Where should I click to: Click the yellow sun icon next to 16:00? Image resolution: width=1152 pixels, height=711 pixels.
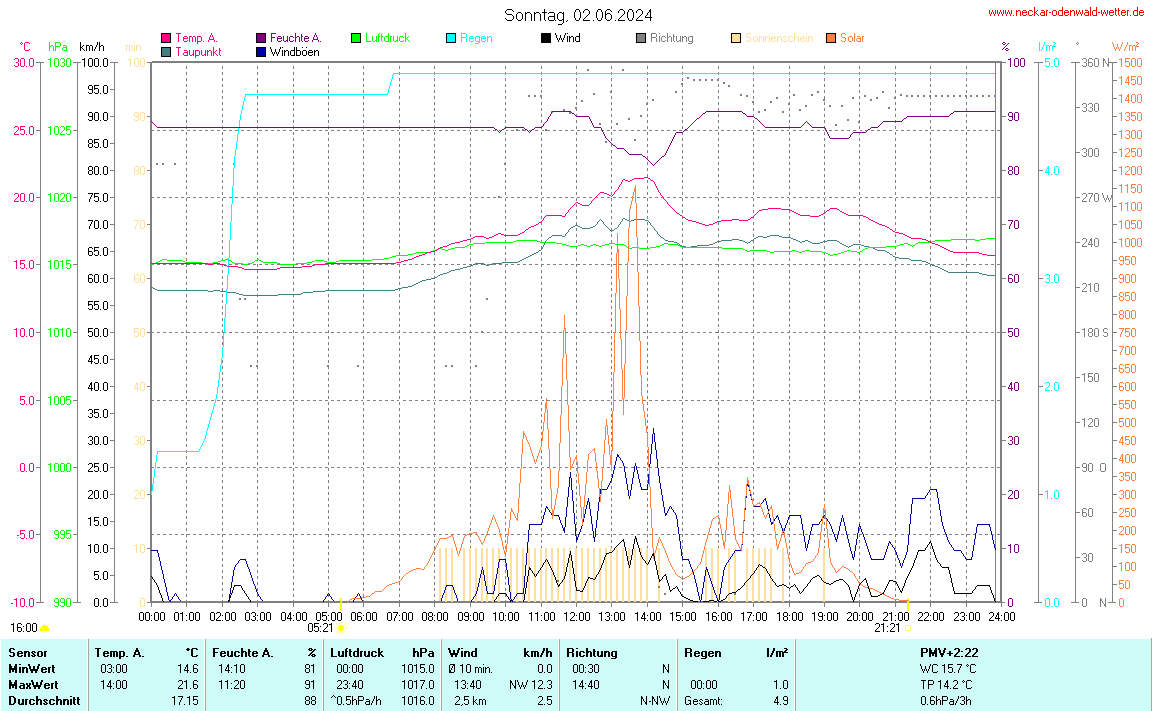(x=44, y=628)
